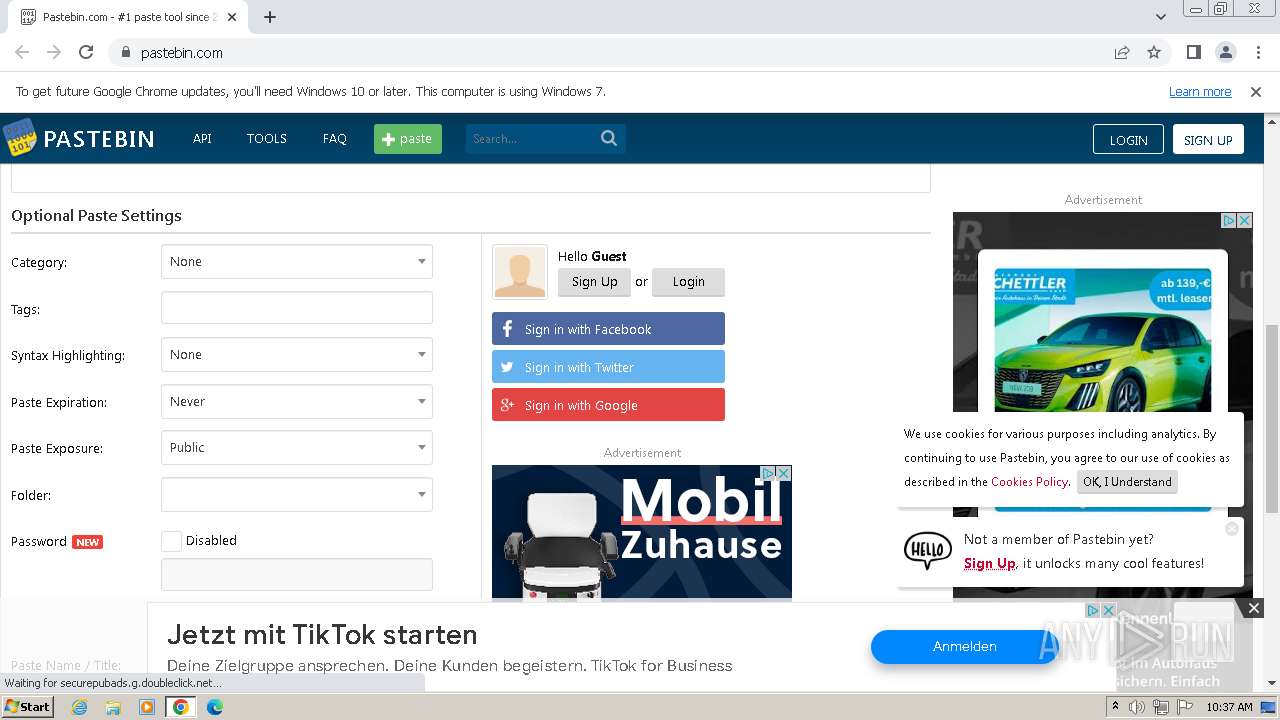The image size is (1280, 720).
Task: Focus the Tags input field
Action: pos(297,308)
